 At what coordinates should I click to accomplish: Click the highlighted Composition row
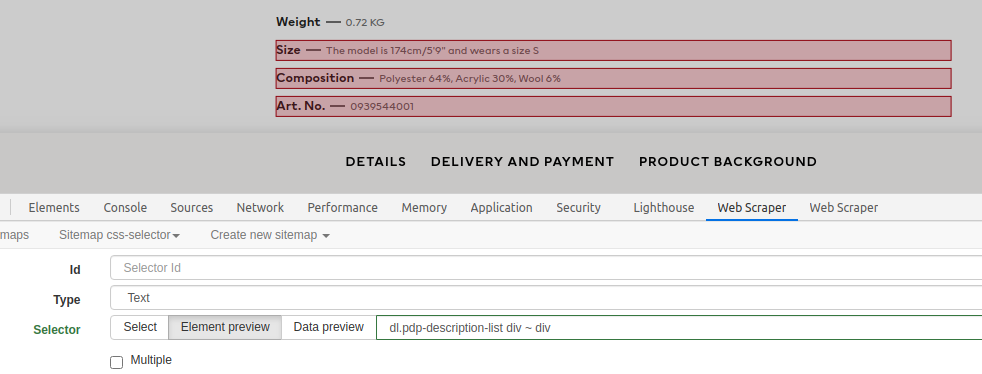pyautogui.click(x=614, y=78)
